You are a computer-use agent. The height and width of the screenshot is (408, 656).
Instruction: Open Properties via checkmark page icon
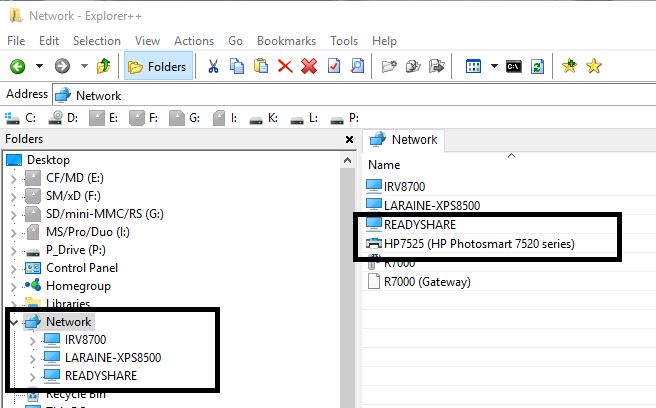tap(333, 66)
